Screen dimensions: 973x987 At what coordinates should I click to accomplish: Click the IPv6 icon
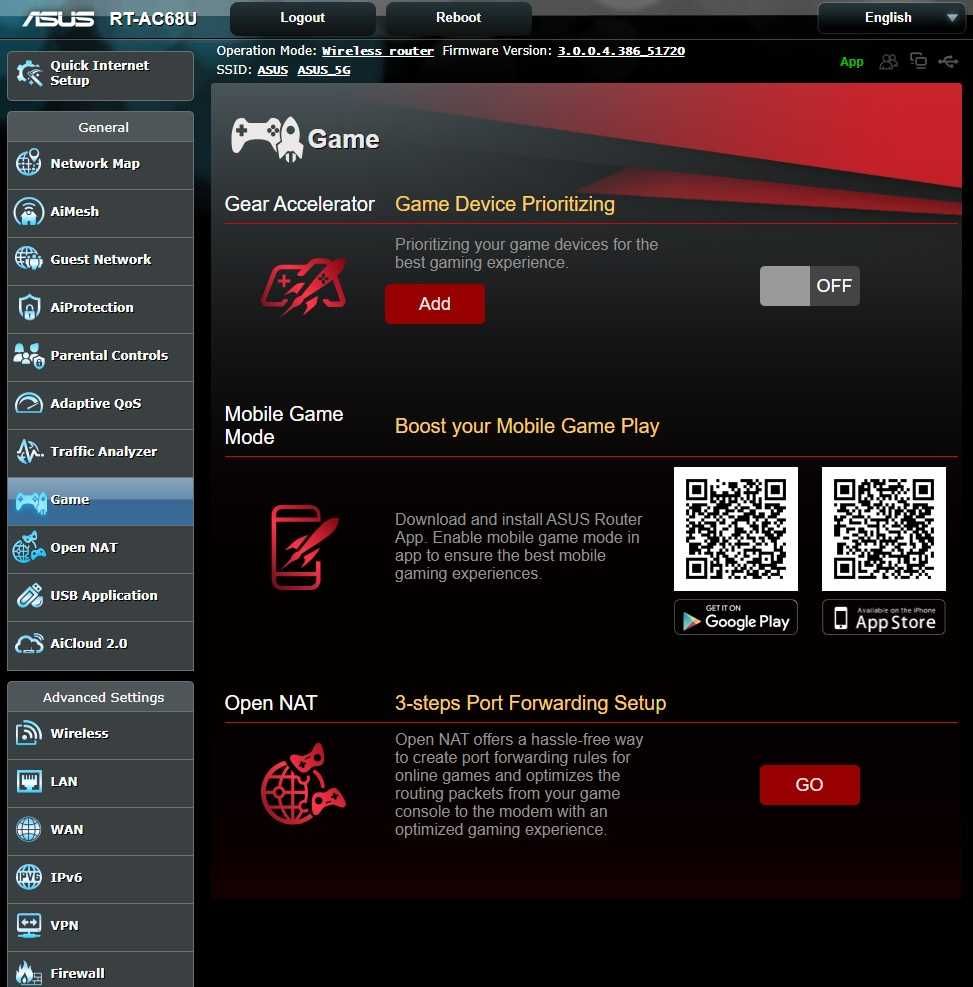point(28,877)
